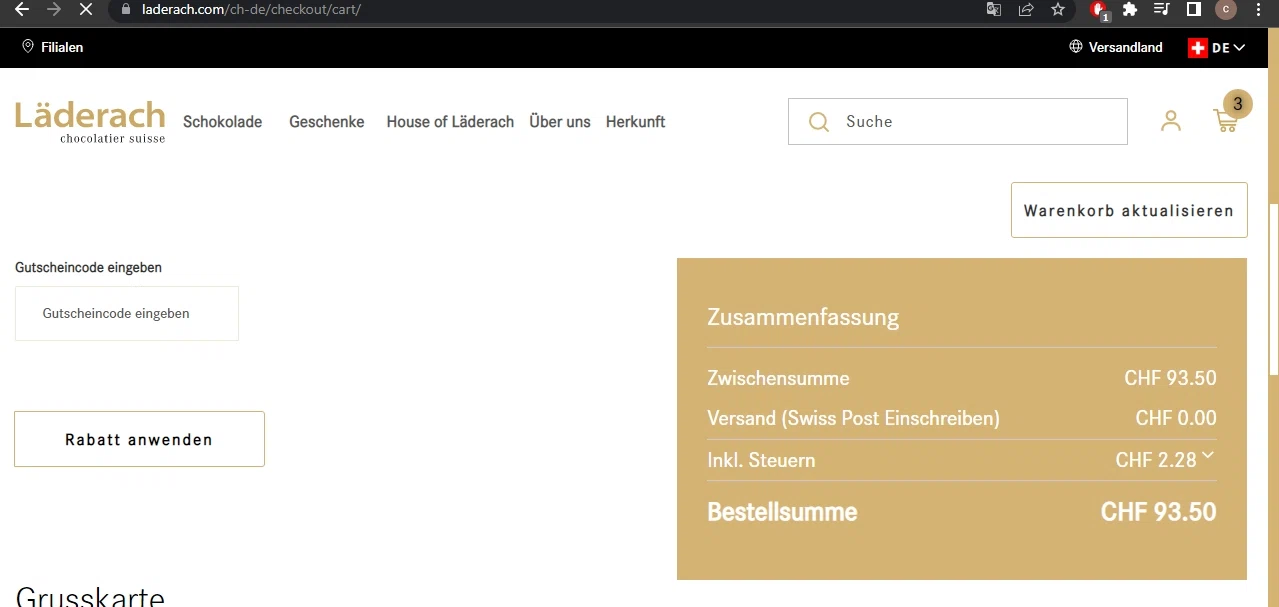Click the share page icon
The width and height of the screenshot is (1279, 607).
pyautogui.click(x=1026, y=10)
